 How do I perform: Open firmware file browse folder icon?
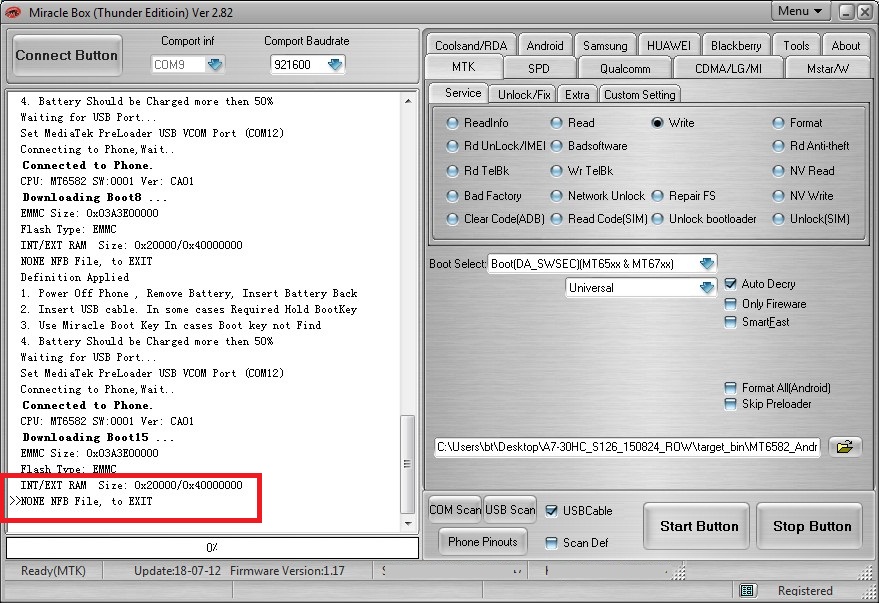(x=844, y=447)
